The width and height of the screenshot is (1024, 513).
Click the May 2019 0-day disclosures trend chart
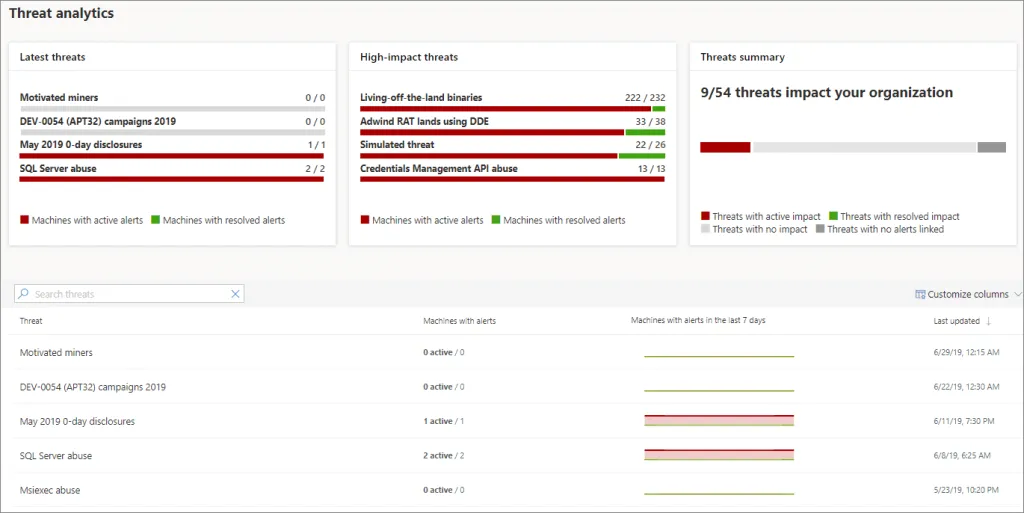click(x=719, y=421)
